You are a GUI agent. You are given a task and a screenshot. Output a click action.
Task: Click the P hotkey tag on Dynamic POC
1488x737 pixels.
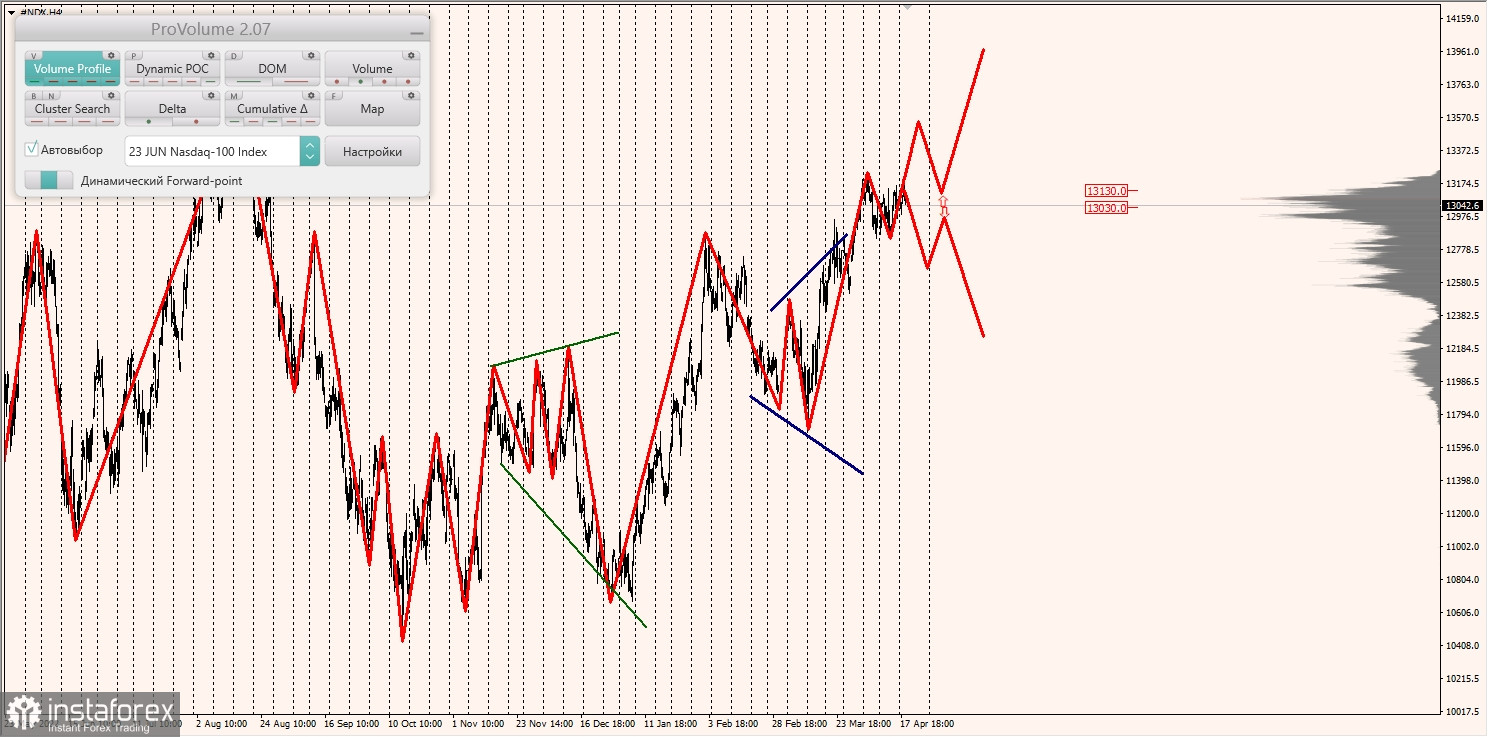134,56
